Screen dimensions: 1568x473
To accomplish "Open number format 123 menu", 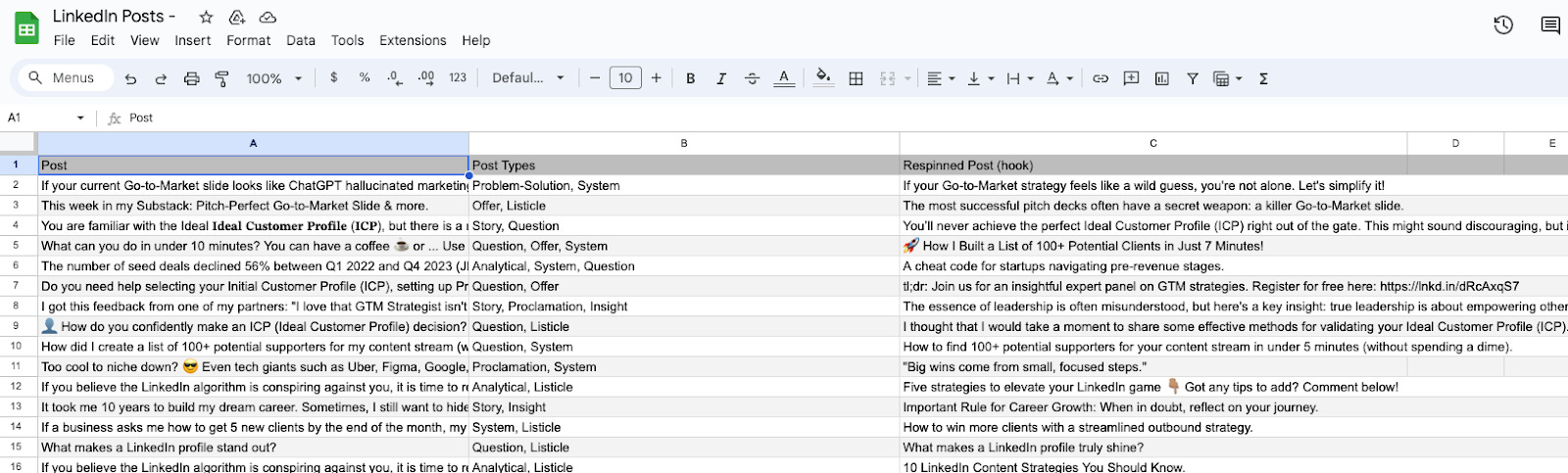I will pos(458,77).
